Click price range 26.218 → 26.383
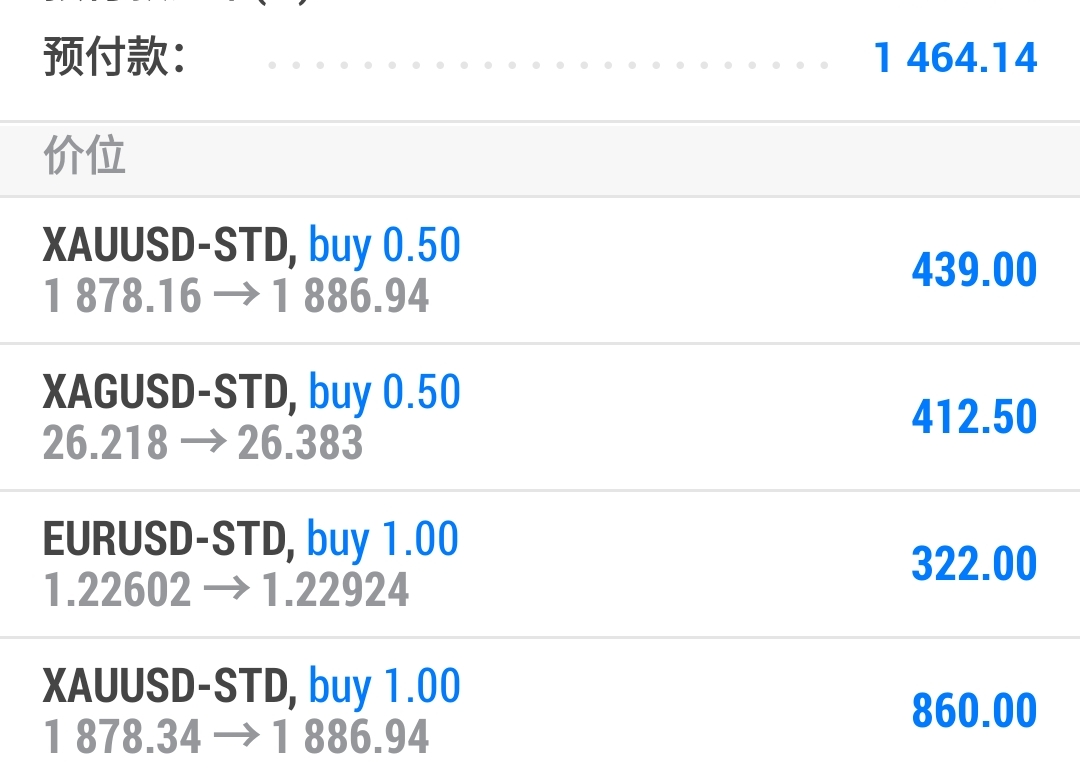This screenshot has height=772, width=1080. (x=202, y=443)
